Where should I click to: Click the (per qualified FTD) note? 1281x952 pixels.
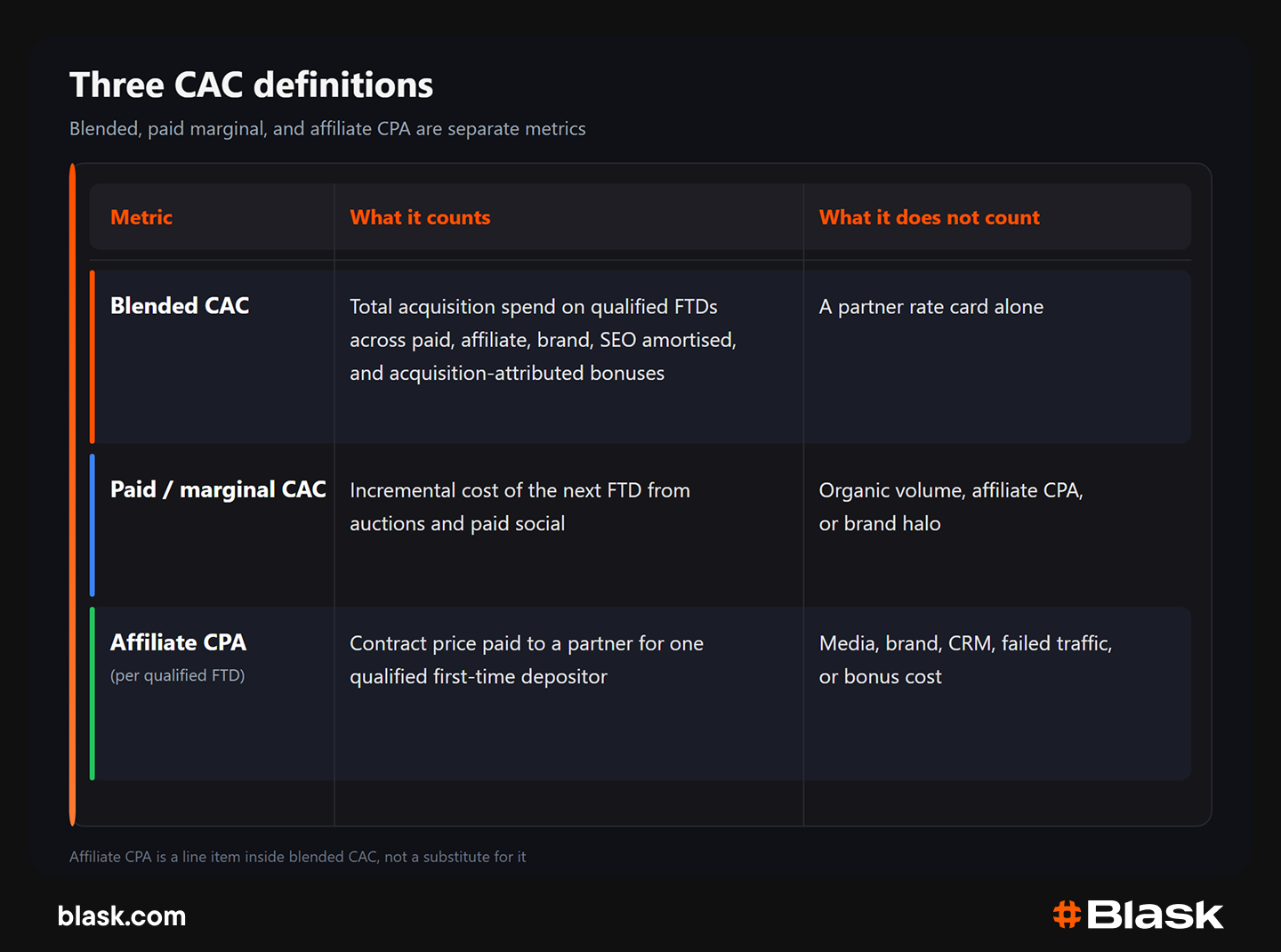[x=177, y=675]
